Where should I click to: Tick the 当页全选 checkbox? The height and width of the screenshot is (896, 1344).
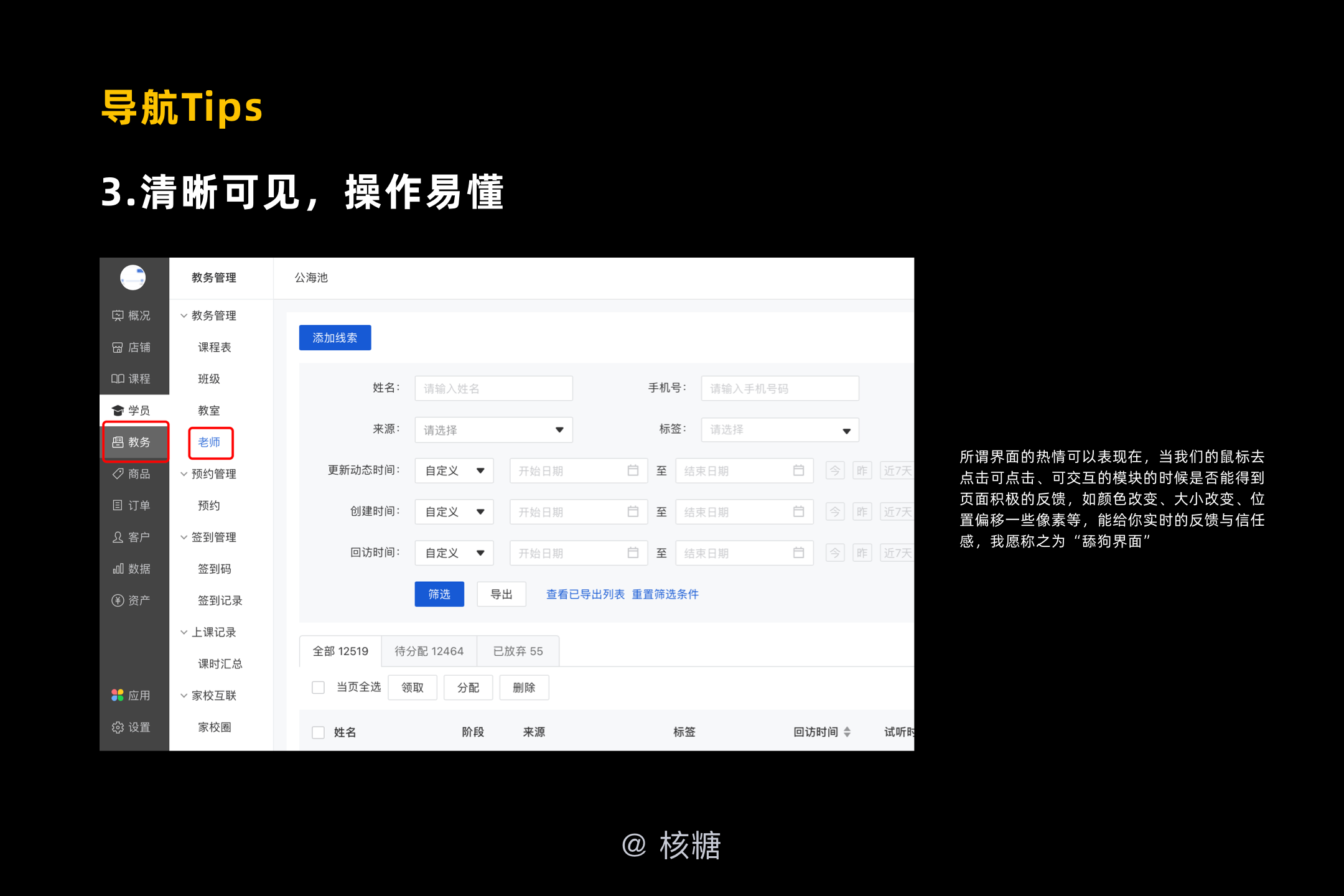318,687
